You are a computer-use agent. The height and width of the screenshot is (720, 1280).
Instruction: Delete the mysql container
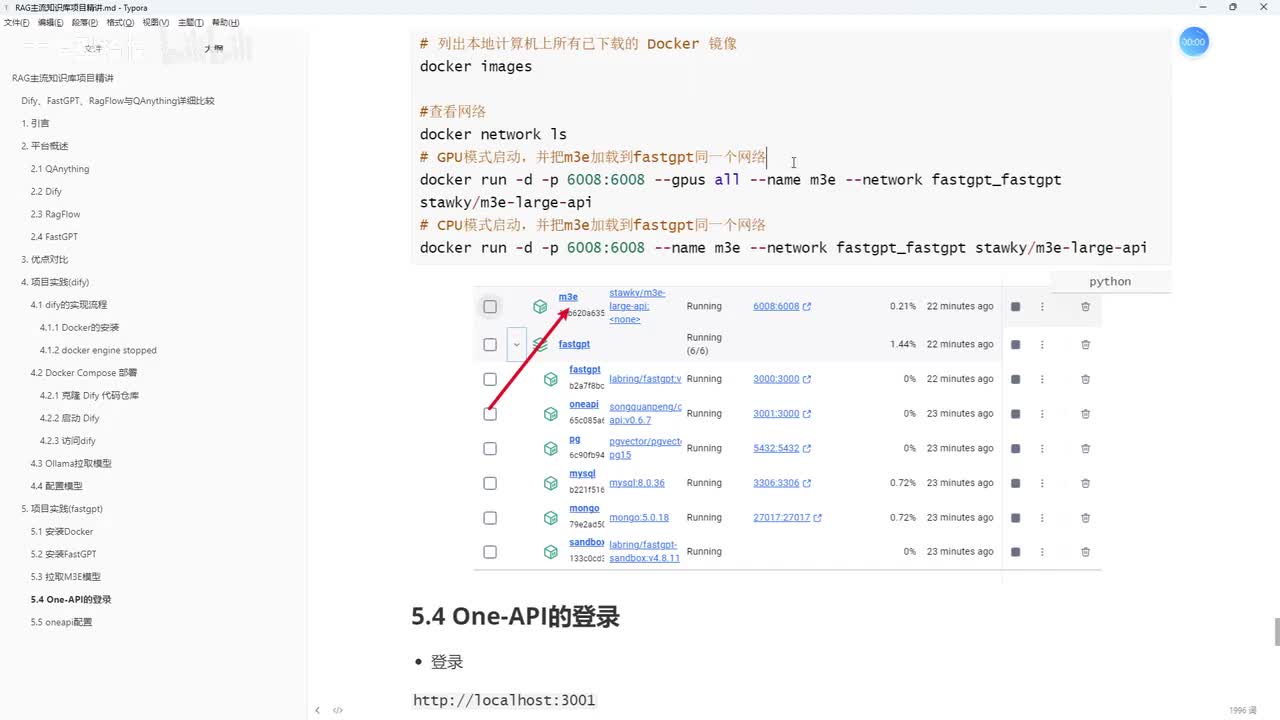click(1085, 483)
